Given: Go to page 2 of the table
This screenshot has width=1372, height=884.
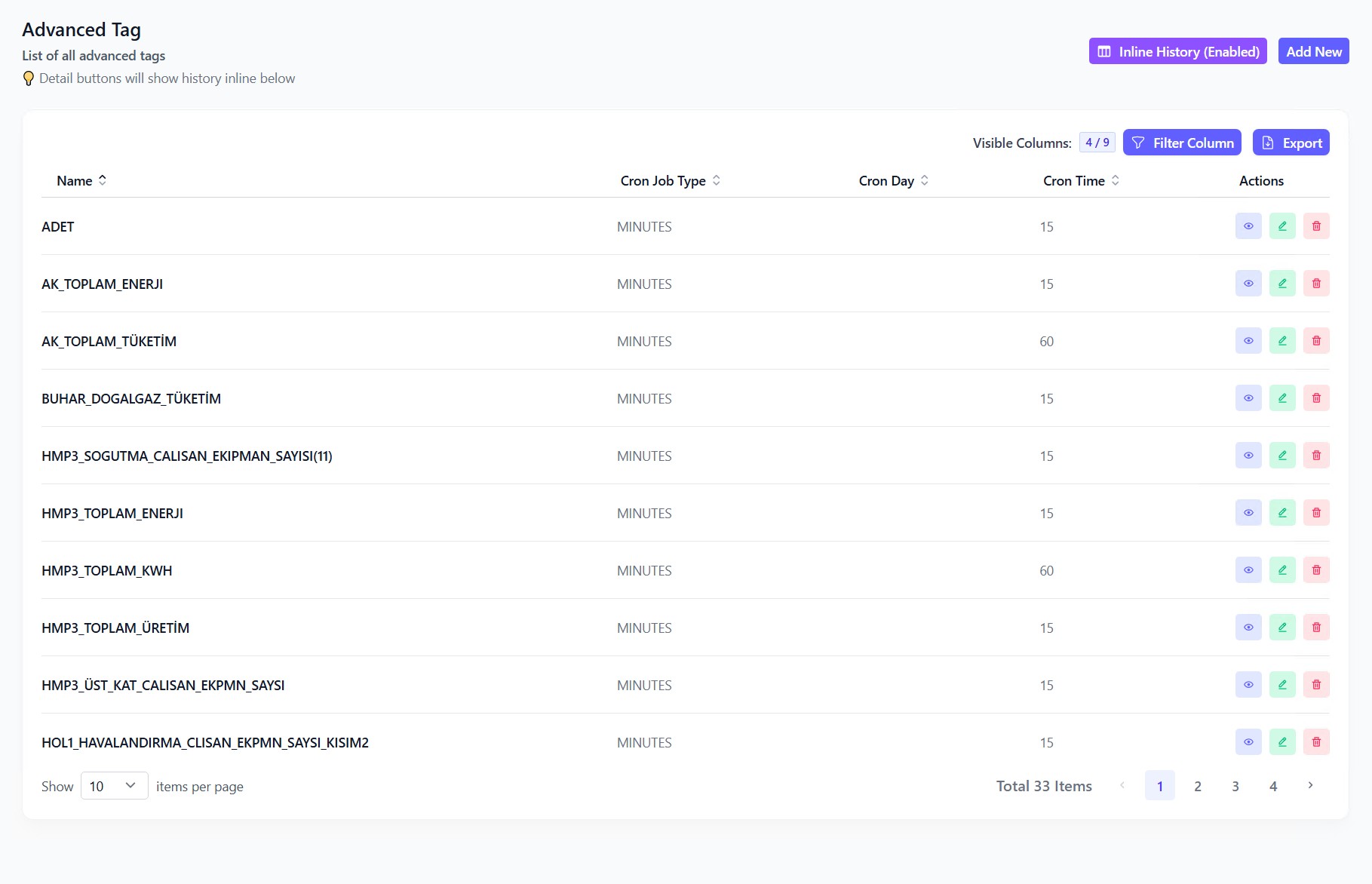Looking at the screenshot, I should click(x=1198, y=786).
